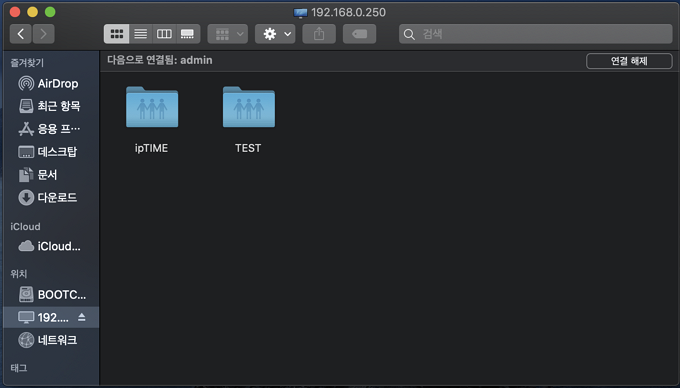
Task: Open the 응용 프로그램 sidebar item
Action: coord(51,129)
